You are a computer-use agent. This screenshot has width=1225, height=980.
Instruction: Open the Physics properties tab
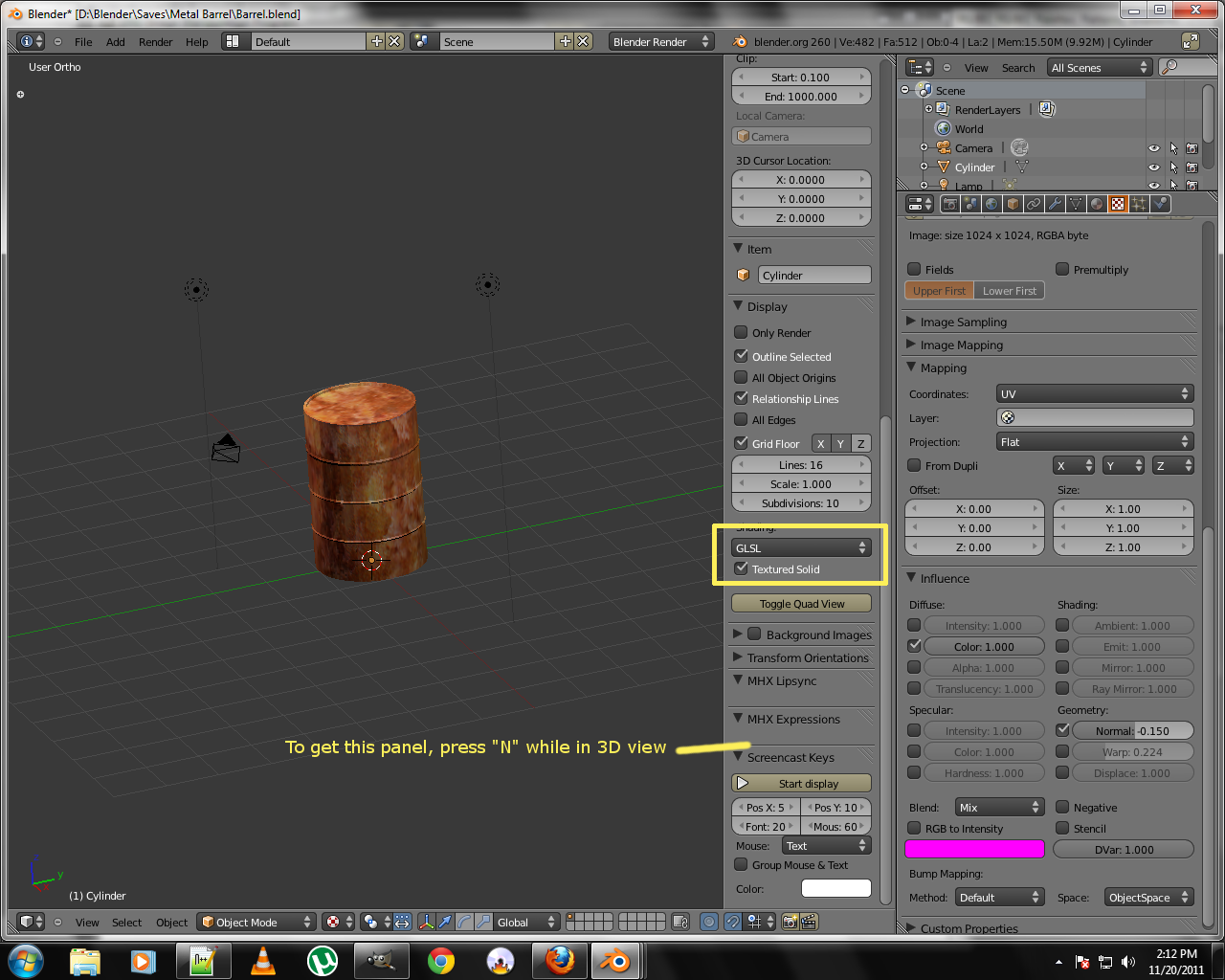click(1160, 204)
